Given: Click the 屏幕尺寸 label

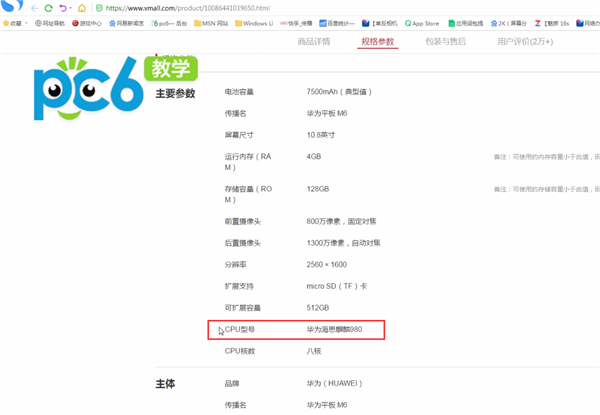Looking at the screenshot, I should tap(239, 135).
